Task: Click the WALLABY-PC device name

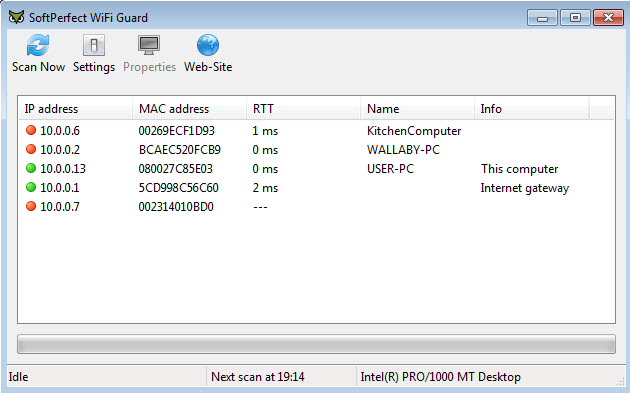Action: point(403,149)
